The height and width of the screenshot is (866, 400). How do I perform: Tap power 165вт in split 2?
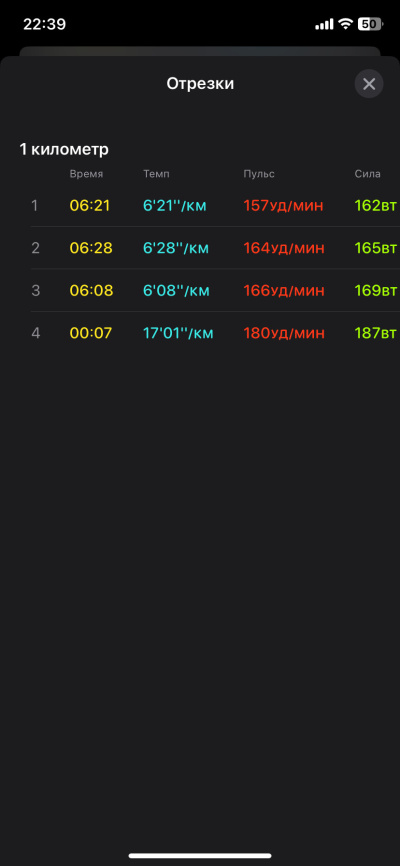376,248
